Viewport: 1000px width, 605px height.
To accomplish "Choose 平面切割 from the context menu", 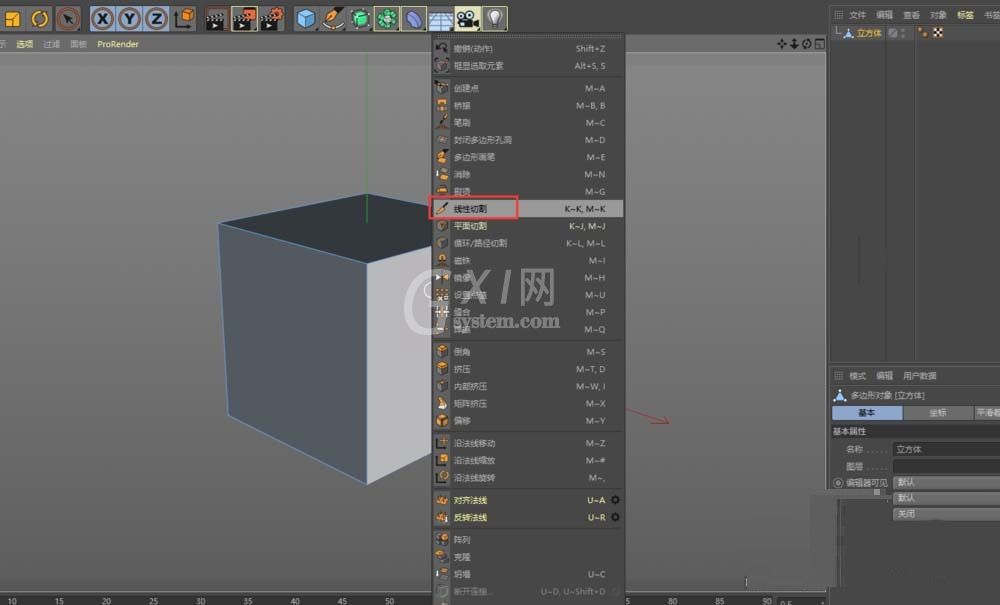I will coord(527,226).
